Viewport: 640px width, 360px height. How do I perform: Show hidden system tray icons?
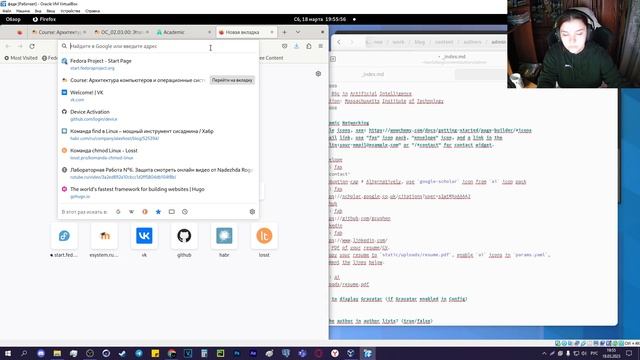coord(544,353)
